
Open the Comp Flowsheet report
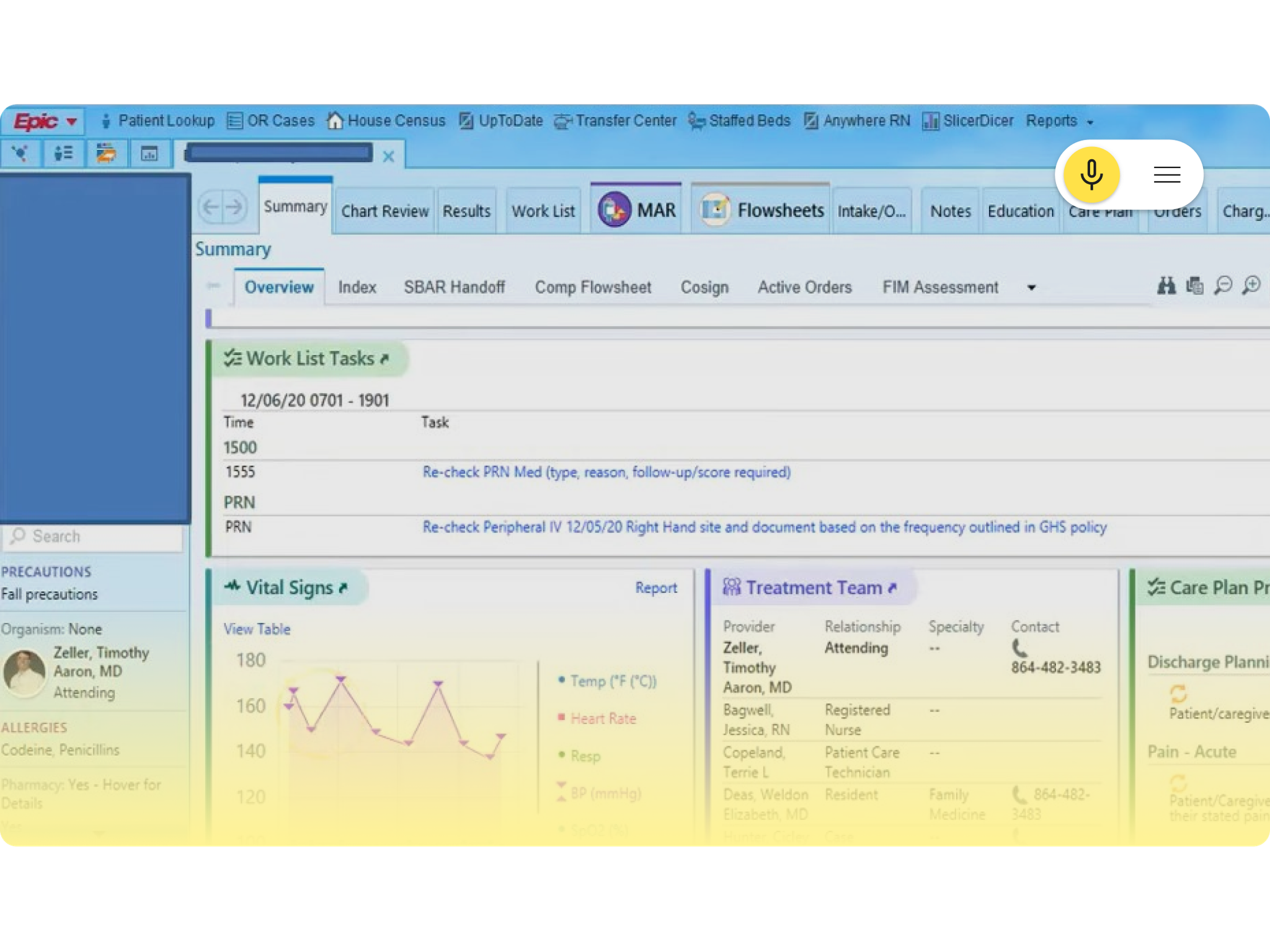click(x=593, y=287)
